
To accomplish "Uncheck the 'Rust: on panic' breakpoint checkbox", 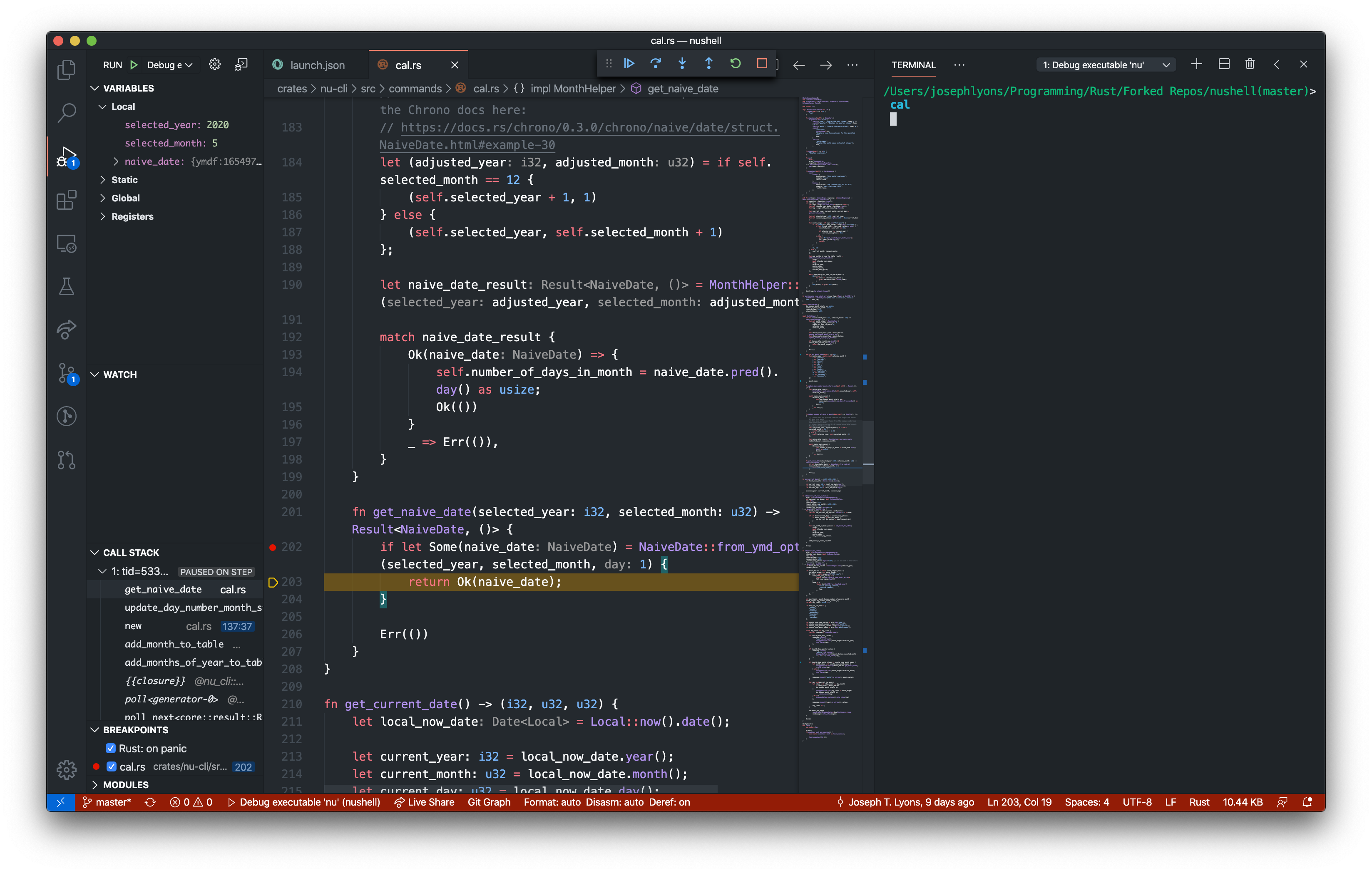I will click(112, 748).
